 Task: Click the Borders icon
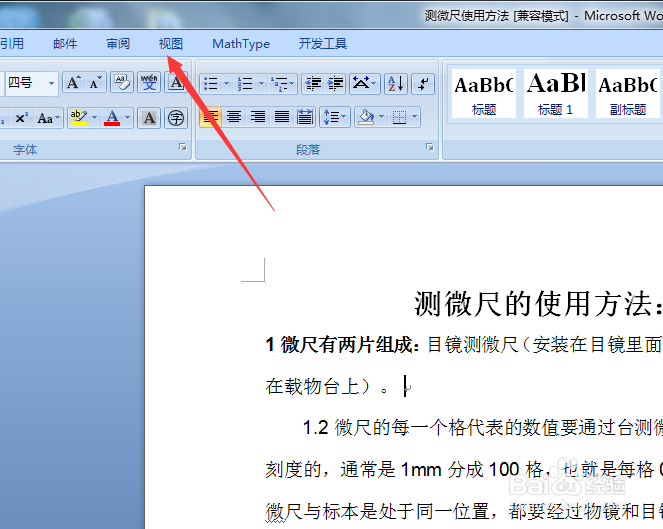pos(399,117)
